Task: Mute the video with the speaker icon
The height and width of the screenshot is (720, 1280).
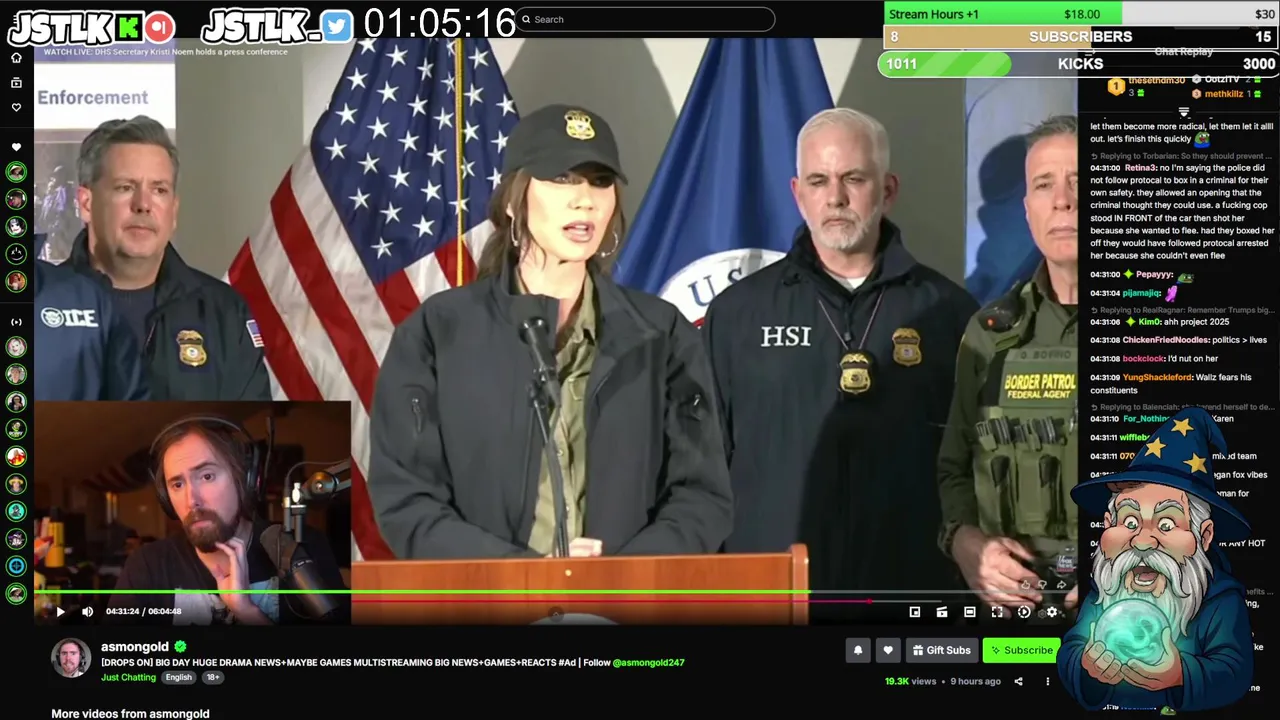Action: [87, 612]
